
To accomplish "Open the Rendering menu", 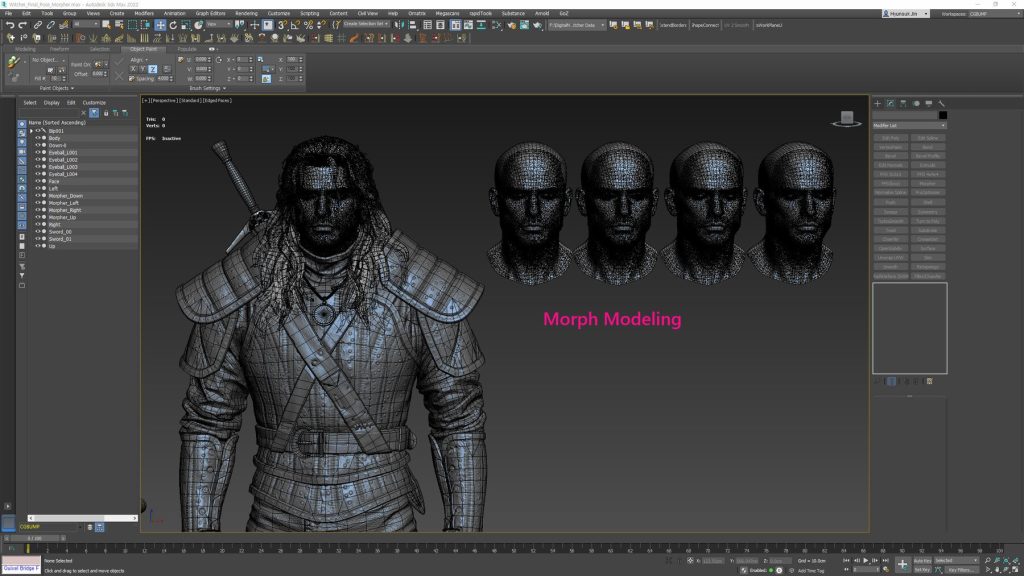I will coord(246,13).
